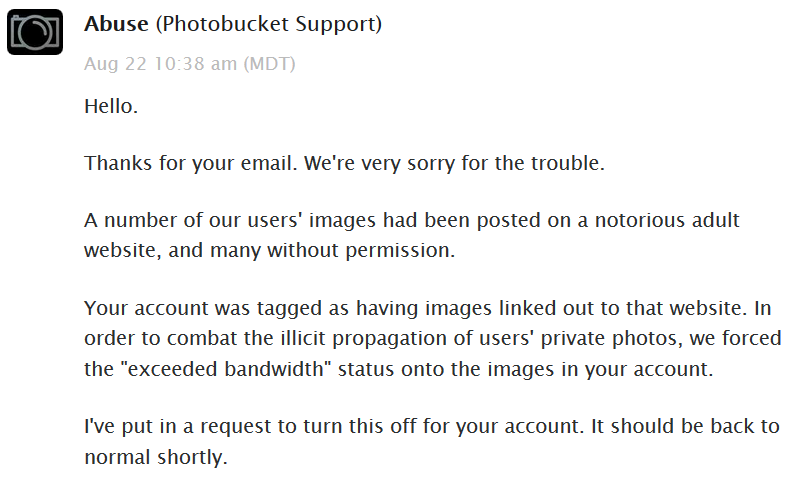
Task: Click the final line "normal shortly."
Action: click(156, 455)
